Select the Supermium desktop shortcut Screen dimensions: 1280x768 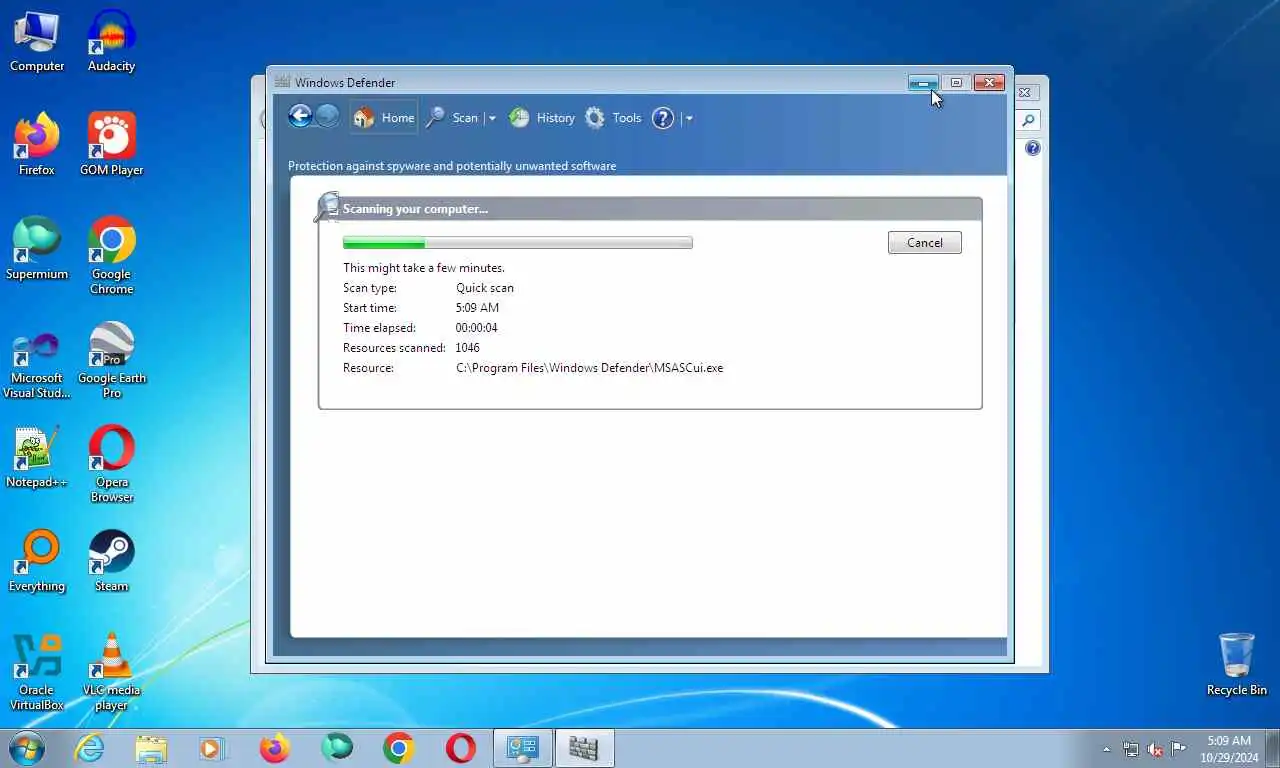click(x=37, y=249)
